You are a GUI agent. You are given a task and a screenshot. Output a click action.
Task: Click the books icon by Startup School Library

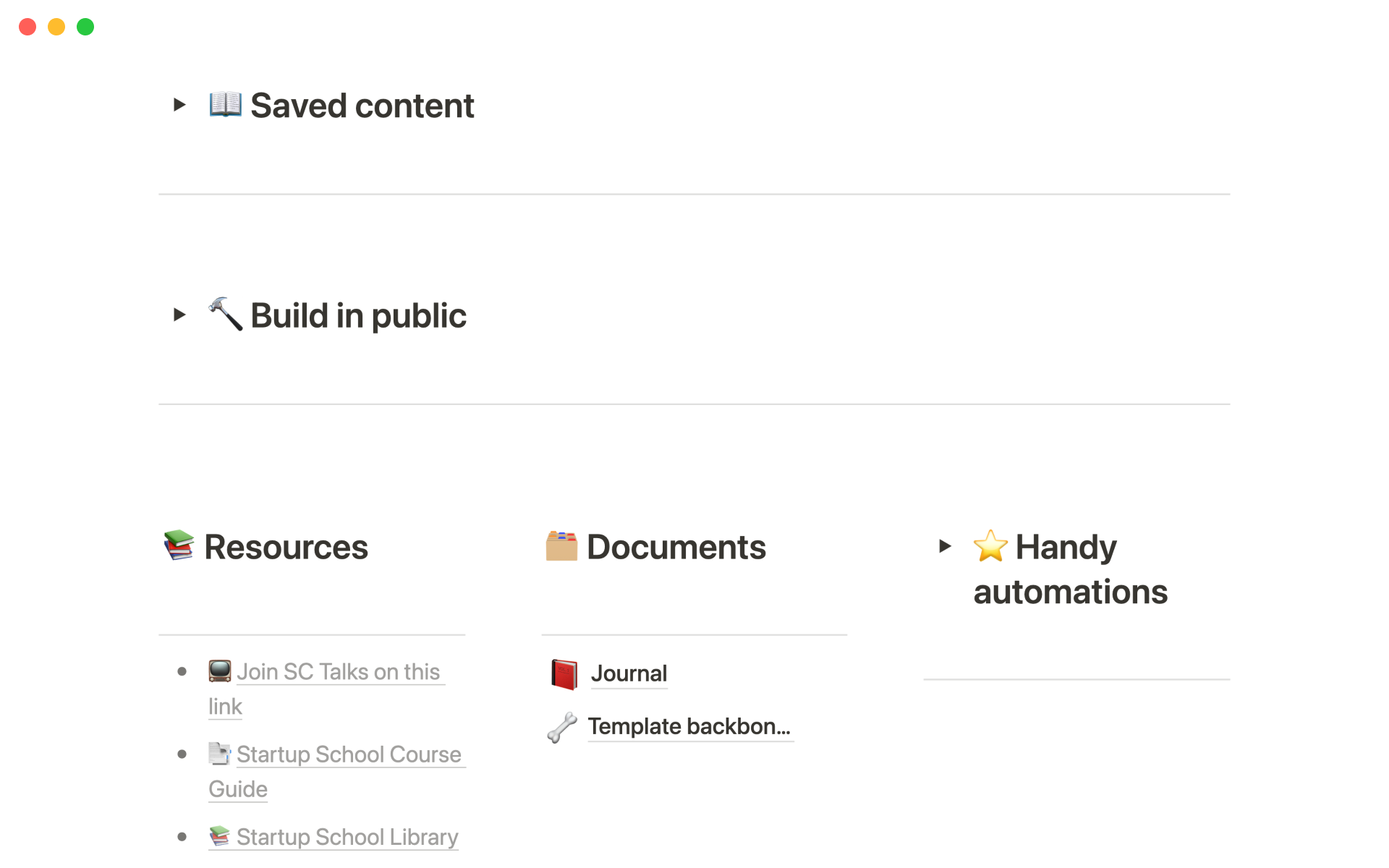point(219,836)
